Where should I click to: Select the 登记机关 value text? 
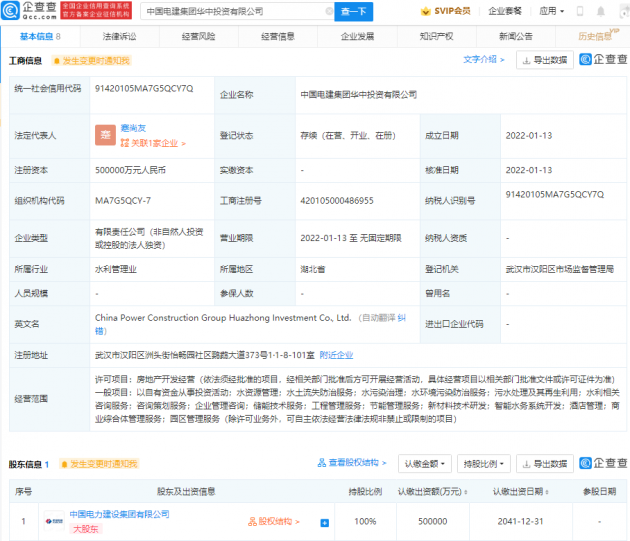pyautogui.click(x=559, y=269)
